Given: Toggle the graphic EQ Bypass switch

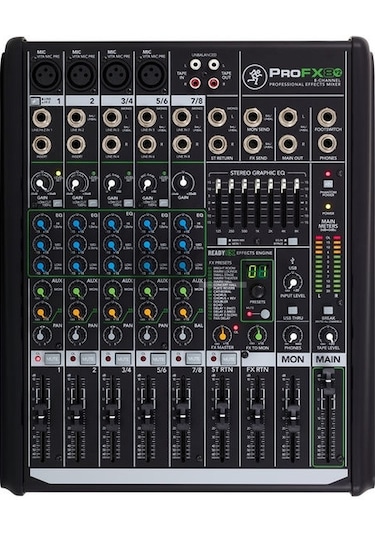Looking at the screenshot, I should point(292,242).
